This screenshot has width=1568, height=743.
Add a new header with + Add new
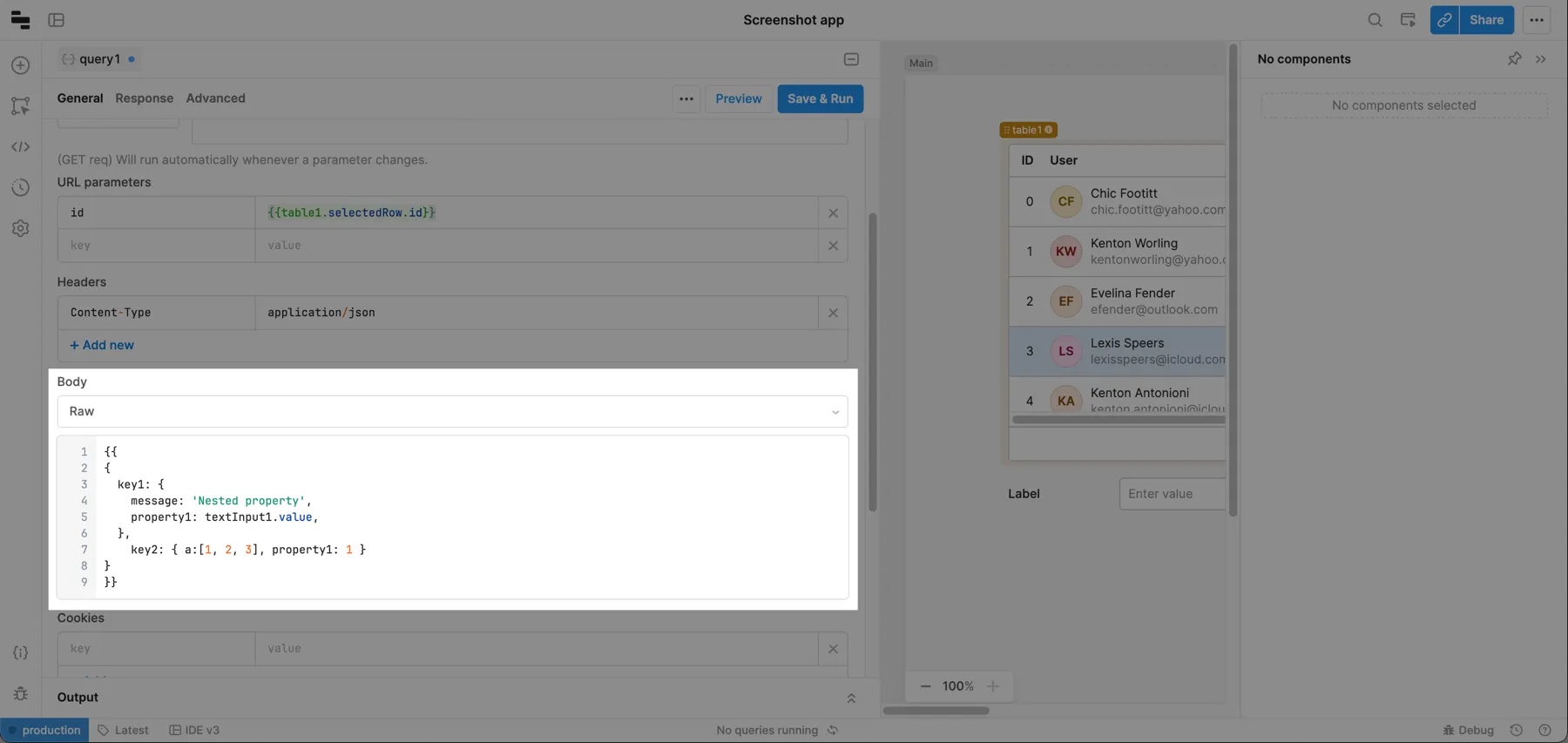(x=102, y=346)
